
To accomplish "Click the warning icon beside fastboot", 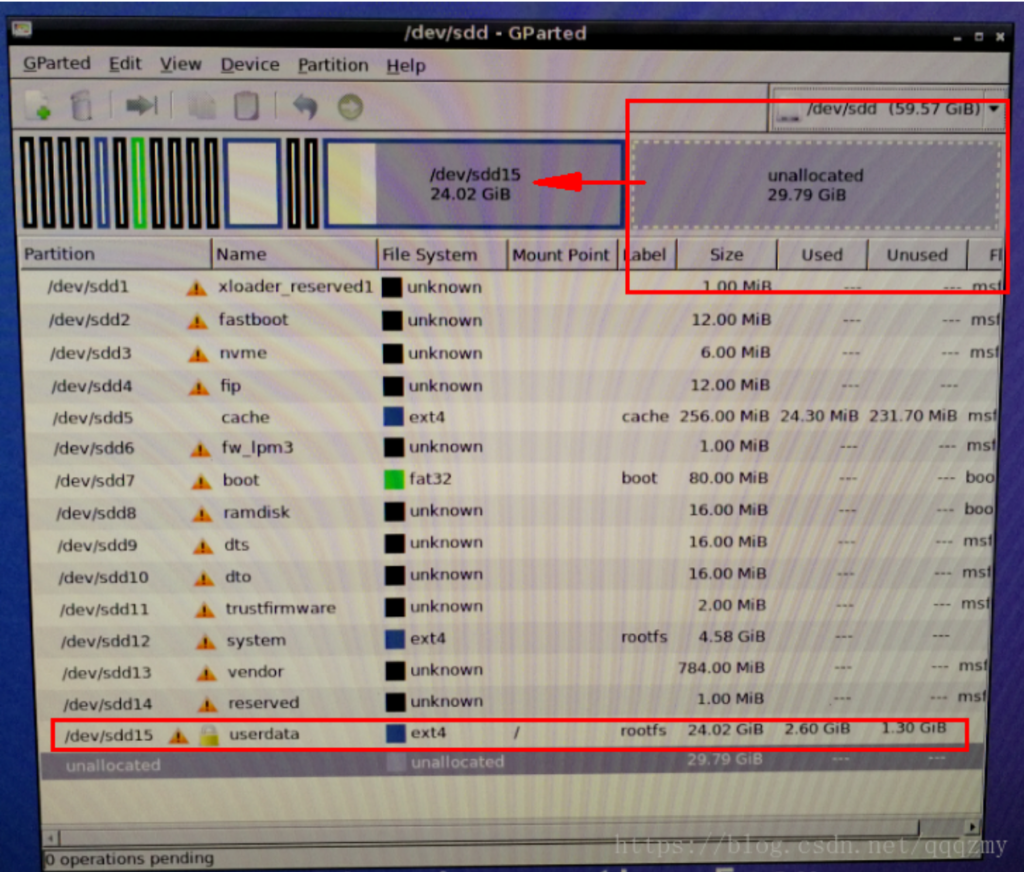I will (197, 321).
